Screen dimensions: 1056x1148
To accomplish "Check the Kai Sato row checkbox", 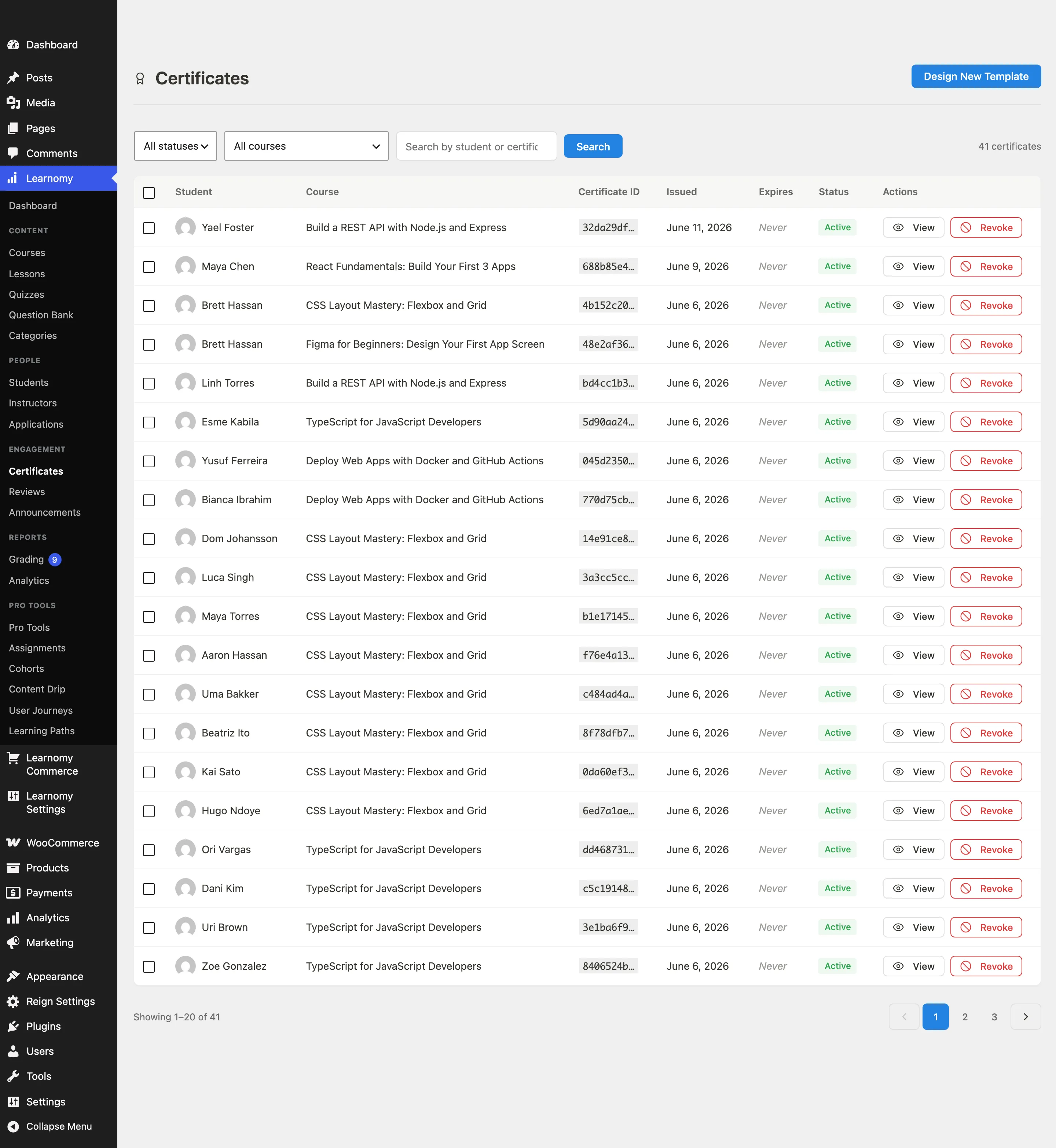I will click(x=148, y=772).
